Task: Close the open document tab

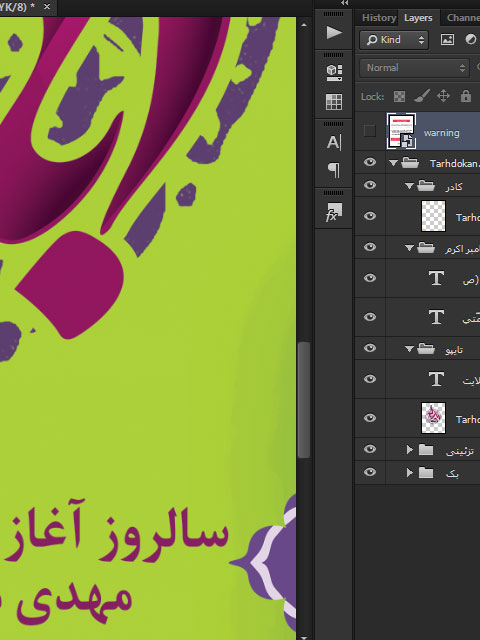Action: tap(47, 7)
